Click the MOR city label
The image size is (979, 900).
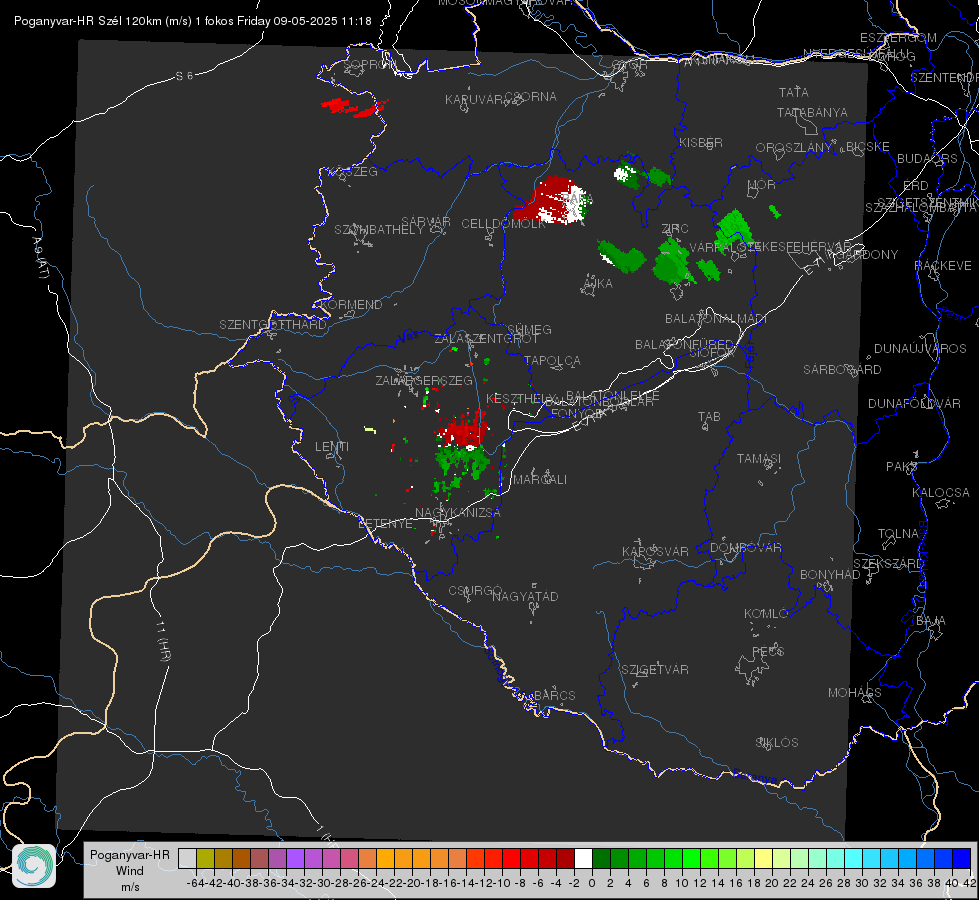pyautogui.click(x=761, y=185)
